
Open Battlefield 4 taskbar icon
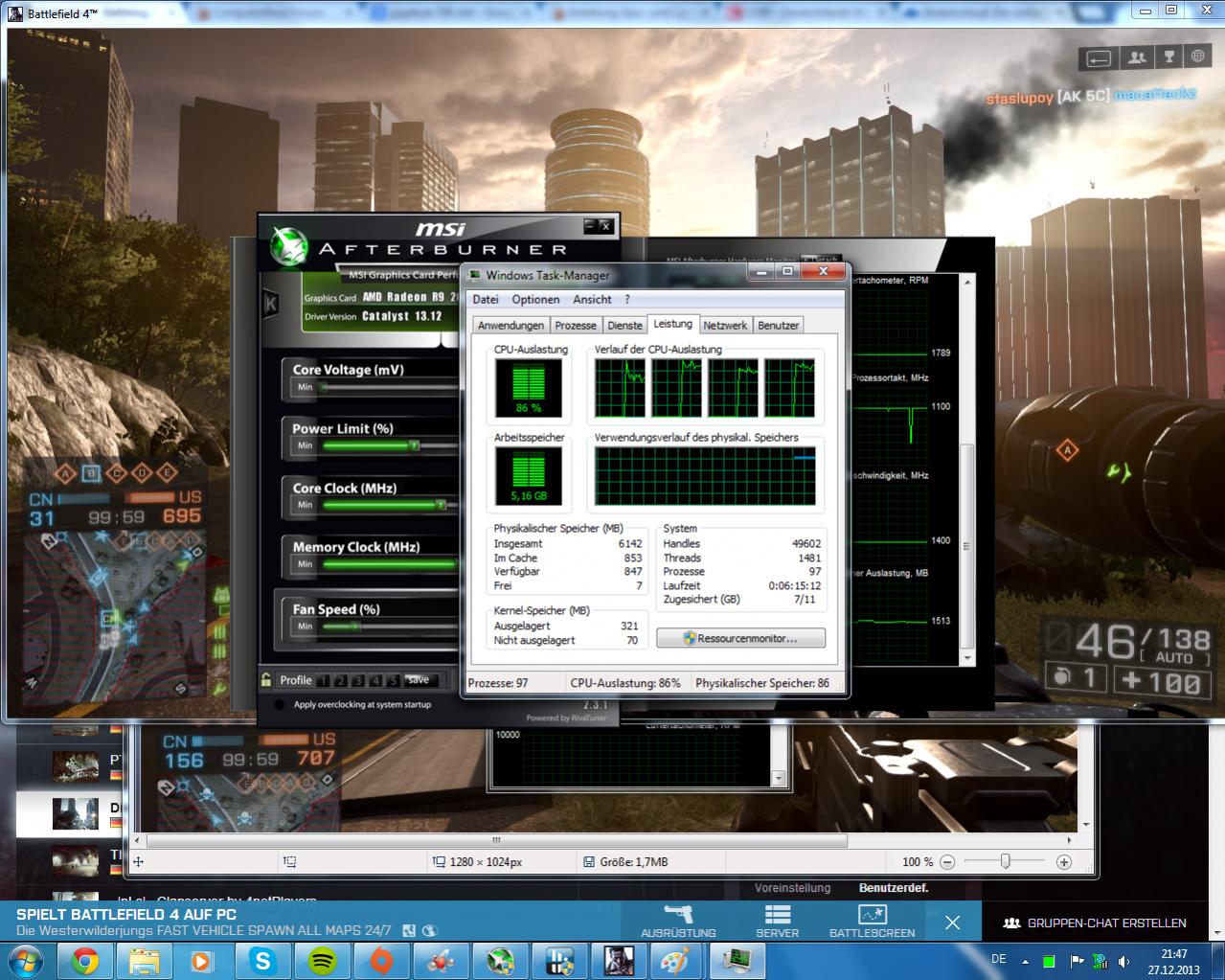[x=619, y=960]
